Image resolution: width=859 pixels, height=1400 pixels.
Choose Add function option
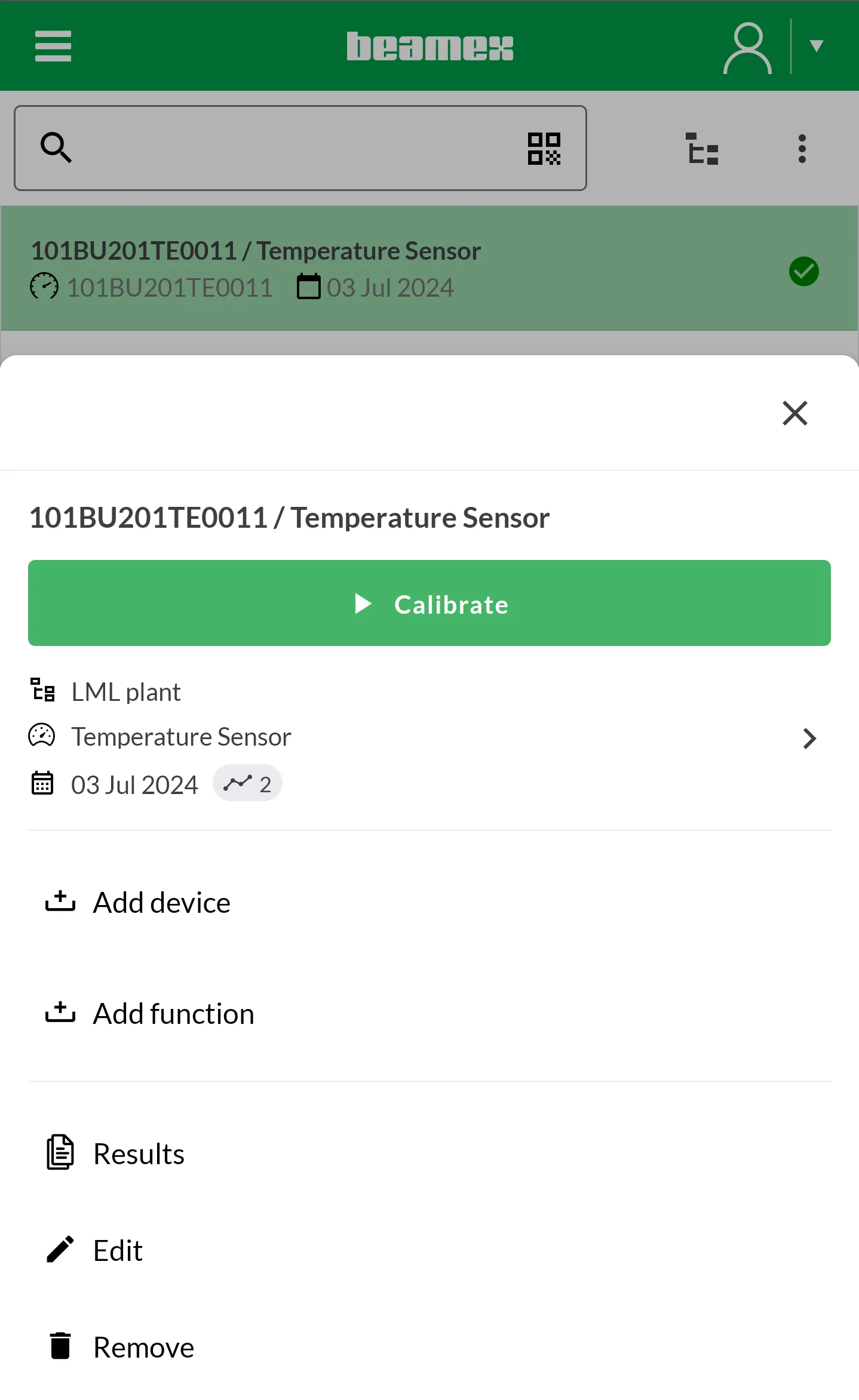click(173, 1014)
